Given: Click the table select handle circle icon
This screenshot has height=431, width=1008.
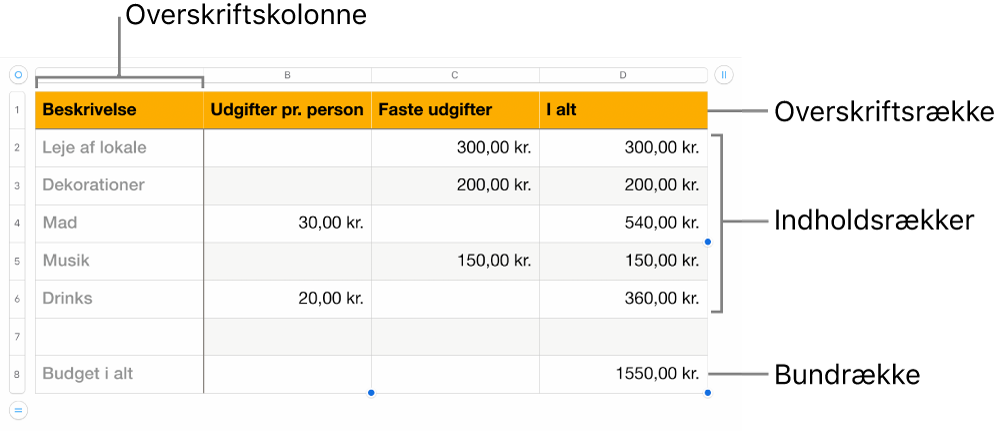Looking at the screenshot, I should coord(18,74).
